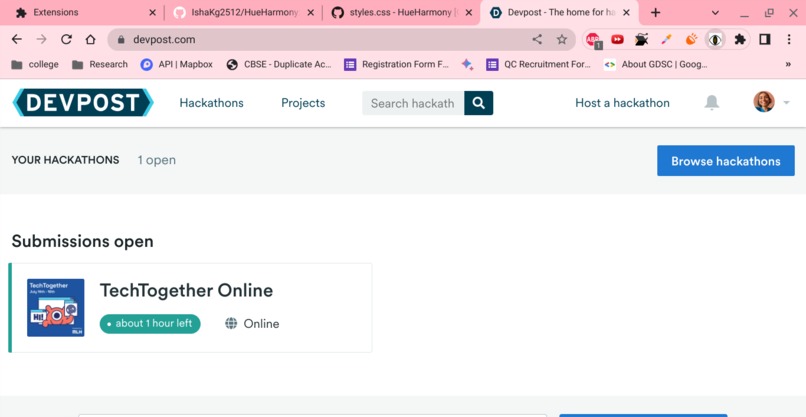806x417 pixels.
Task: Open the tab search dropdown
Action: click(x=715, y=13)
